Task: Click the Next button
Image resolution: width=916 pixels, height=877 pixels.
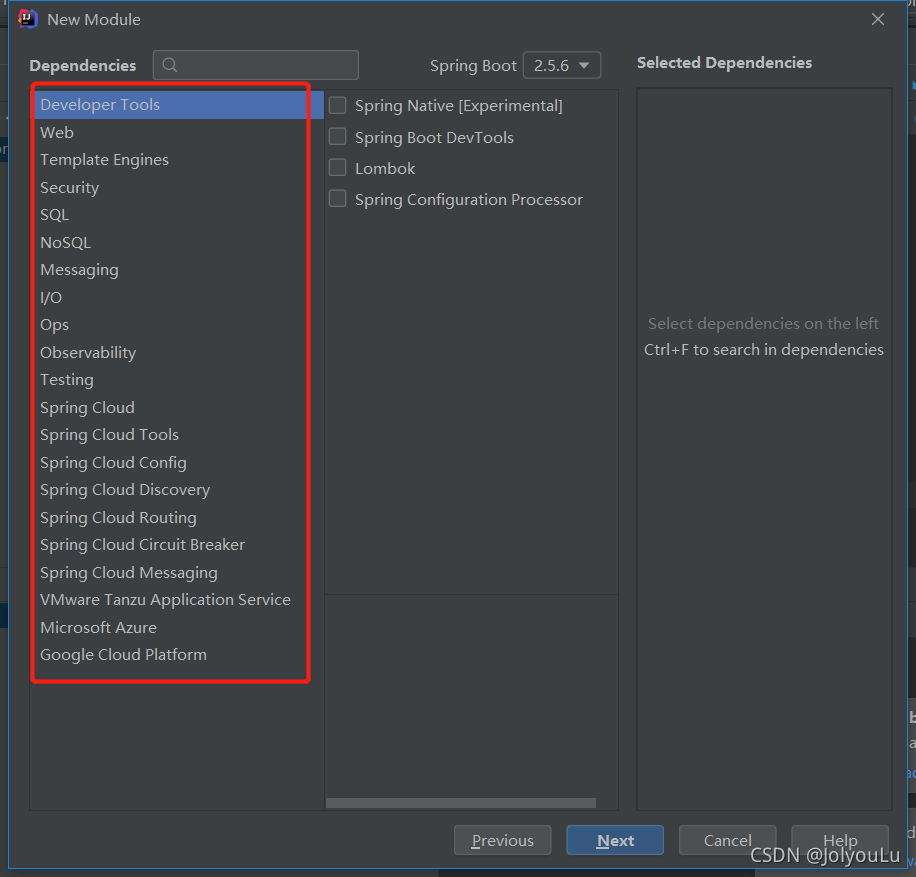Action: tap(615, 840)
